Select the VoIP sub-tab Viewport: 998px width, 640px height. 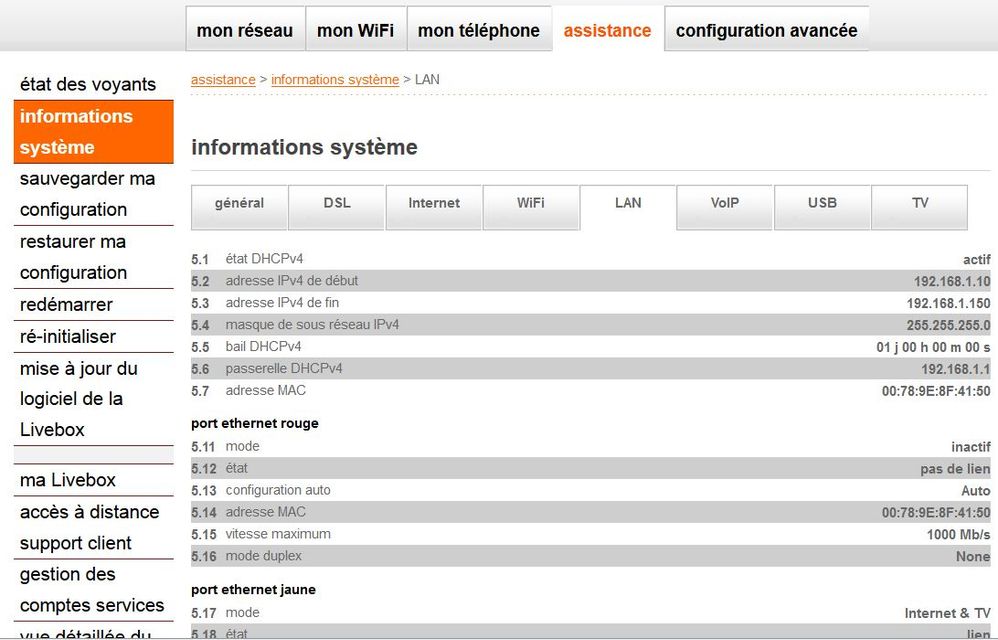(725, 204)
